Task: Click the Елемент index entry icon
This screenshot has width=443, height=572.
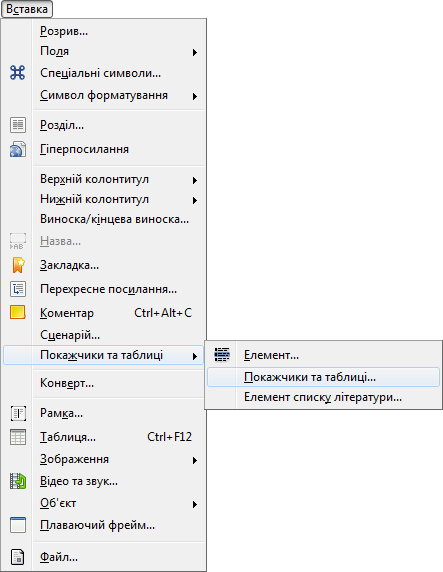Action: 222,355
